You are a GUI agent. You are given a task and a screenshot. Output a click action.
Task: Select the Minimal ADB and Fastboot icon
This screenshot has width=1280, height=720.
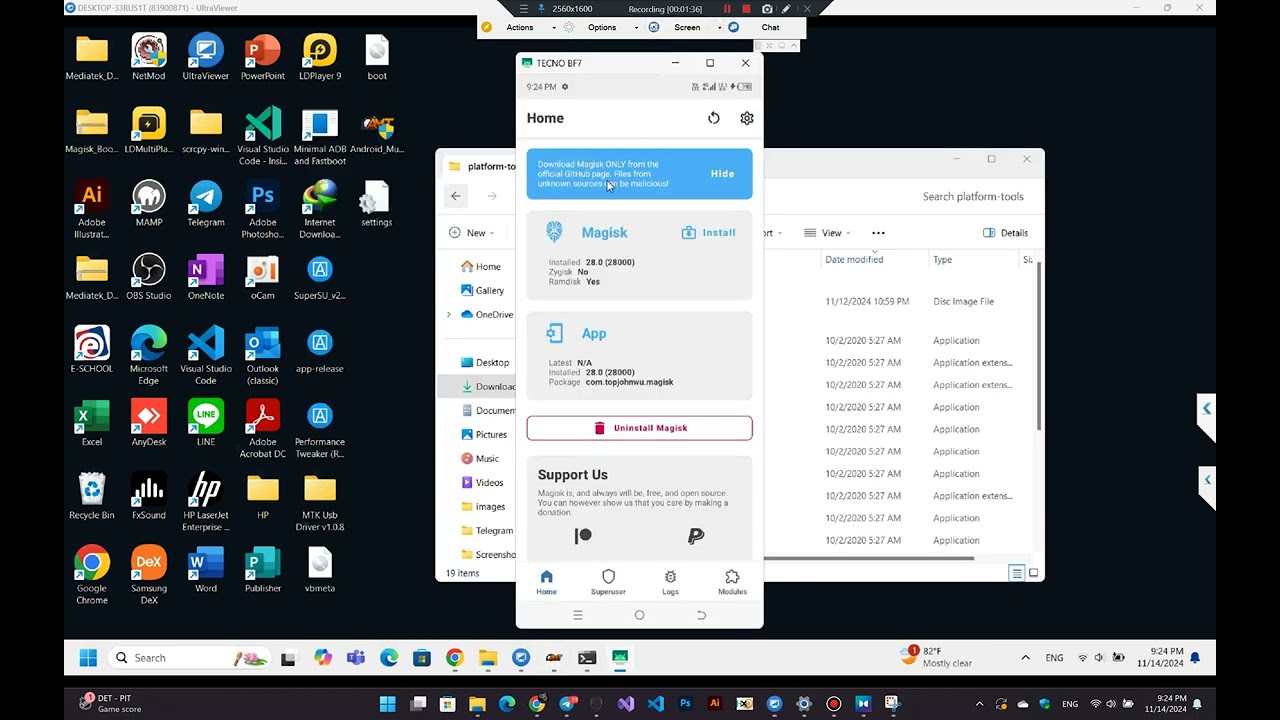320,137
